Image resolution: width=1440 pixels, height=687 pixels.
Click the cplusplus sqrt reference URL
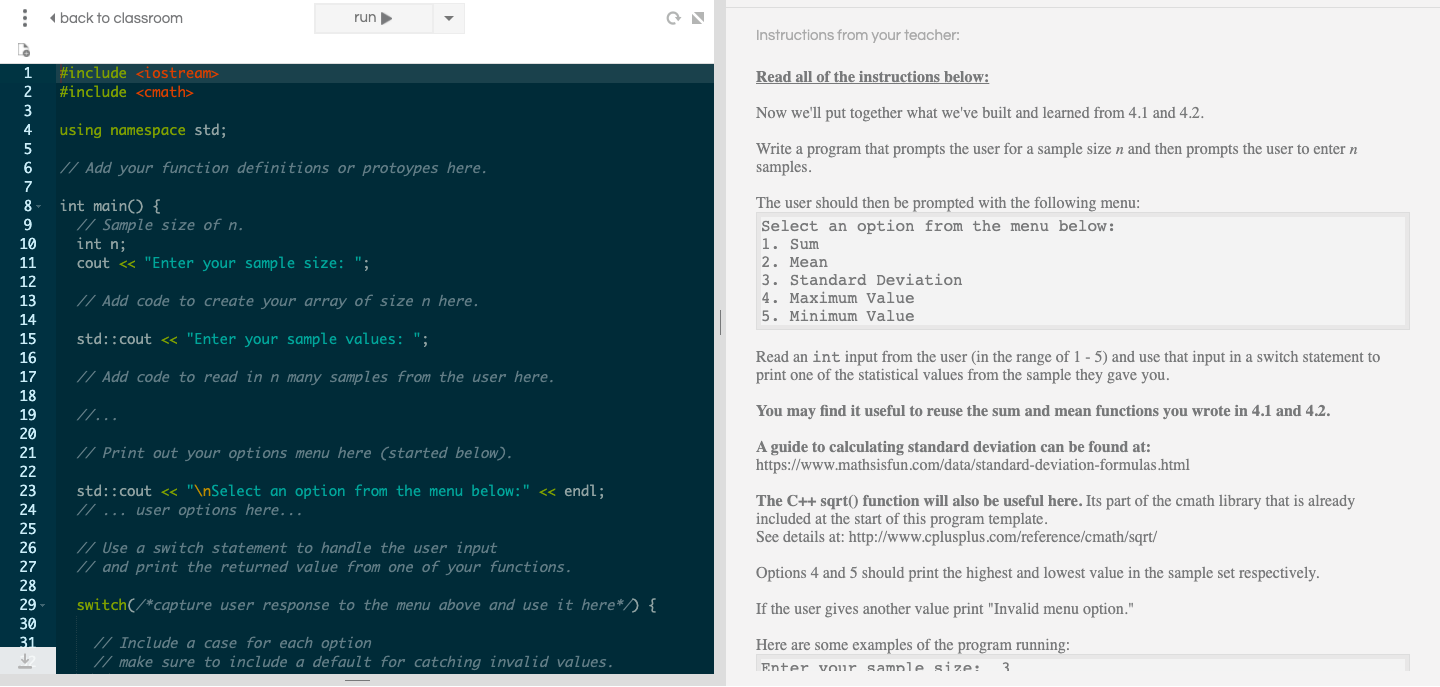pos(1003,537)
